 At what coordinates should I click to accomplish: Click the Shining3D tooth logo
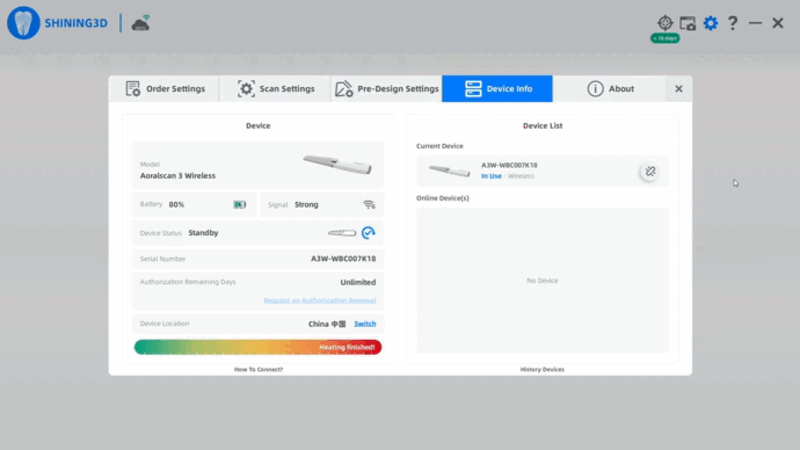click(23, 23)
